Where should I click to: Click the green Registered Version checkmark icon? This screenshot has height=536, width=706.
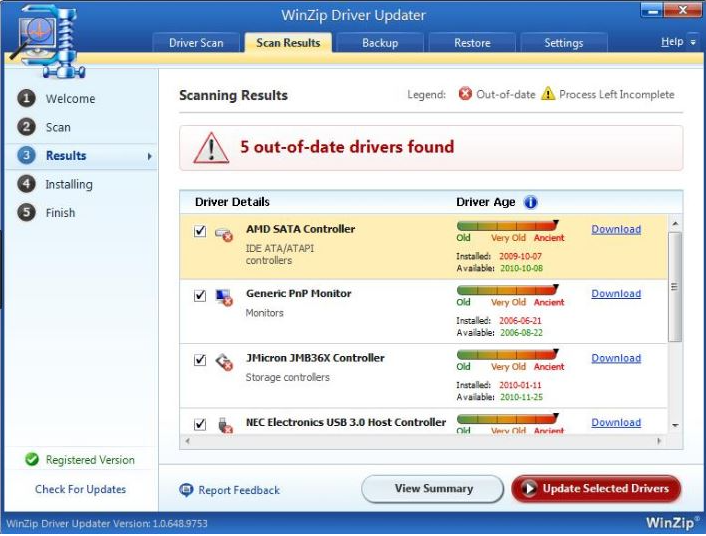click(30, 460)
